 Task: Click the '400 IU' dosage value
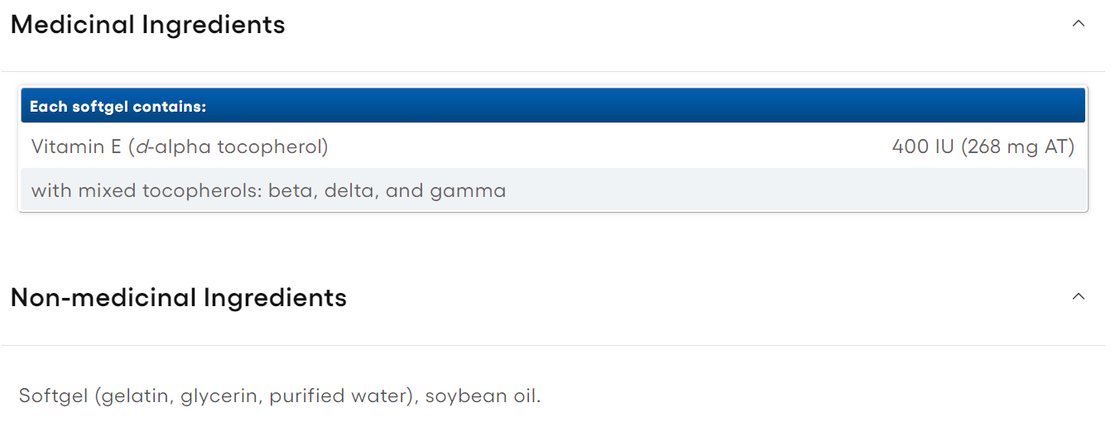coord(922,147)
